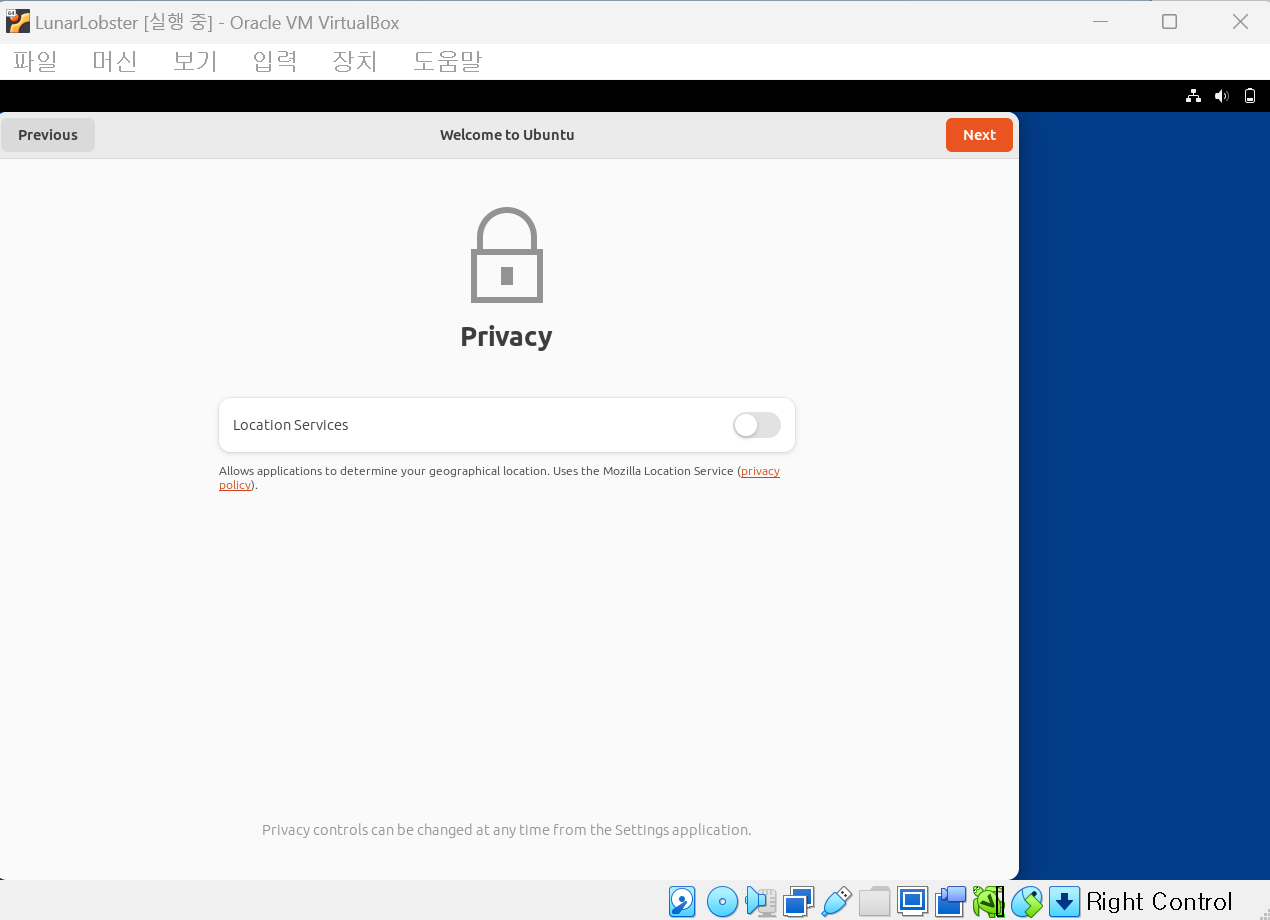Open the 도움말 menu
The image size is (1270, 920).
click(x=447, y=62)
